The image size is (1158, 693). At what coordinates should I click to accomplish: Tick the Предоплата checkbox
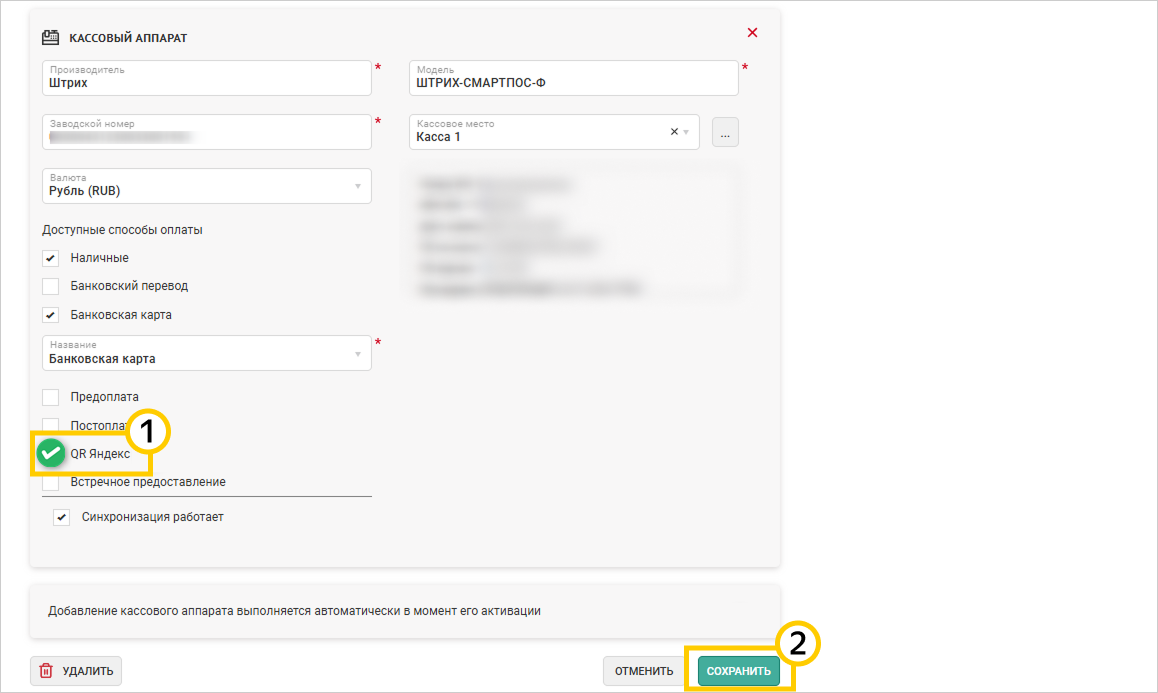click(50, 397)
